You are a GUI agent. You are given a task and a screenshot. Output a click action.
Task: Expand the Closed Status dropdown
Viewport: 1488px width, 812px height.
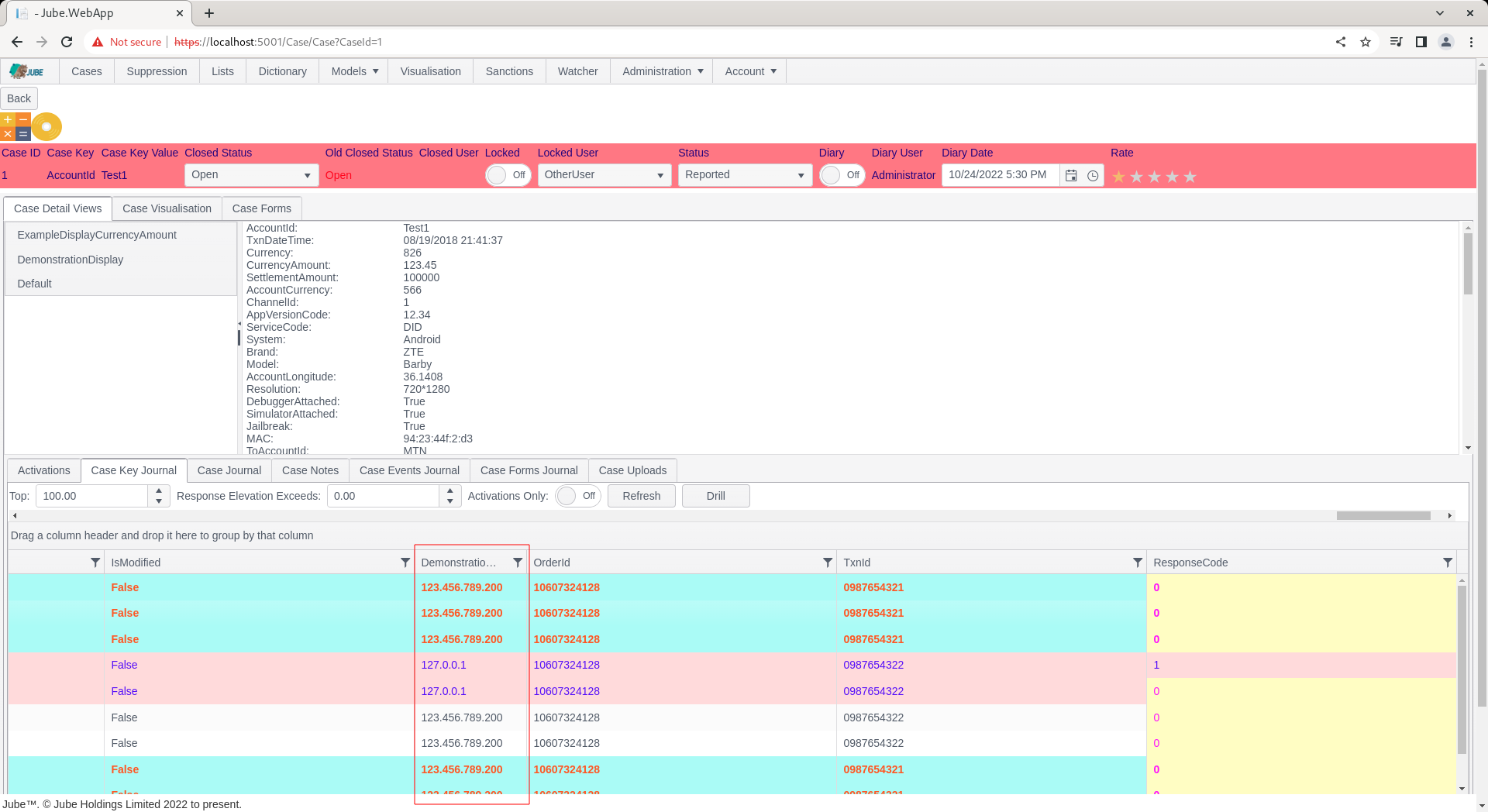click(x=307, y=175)
